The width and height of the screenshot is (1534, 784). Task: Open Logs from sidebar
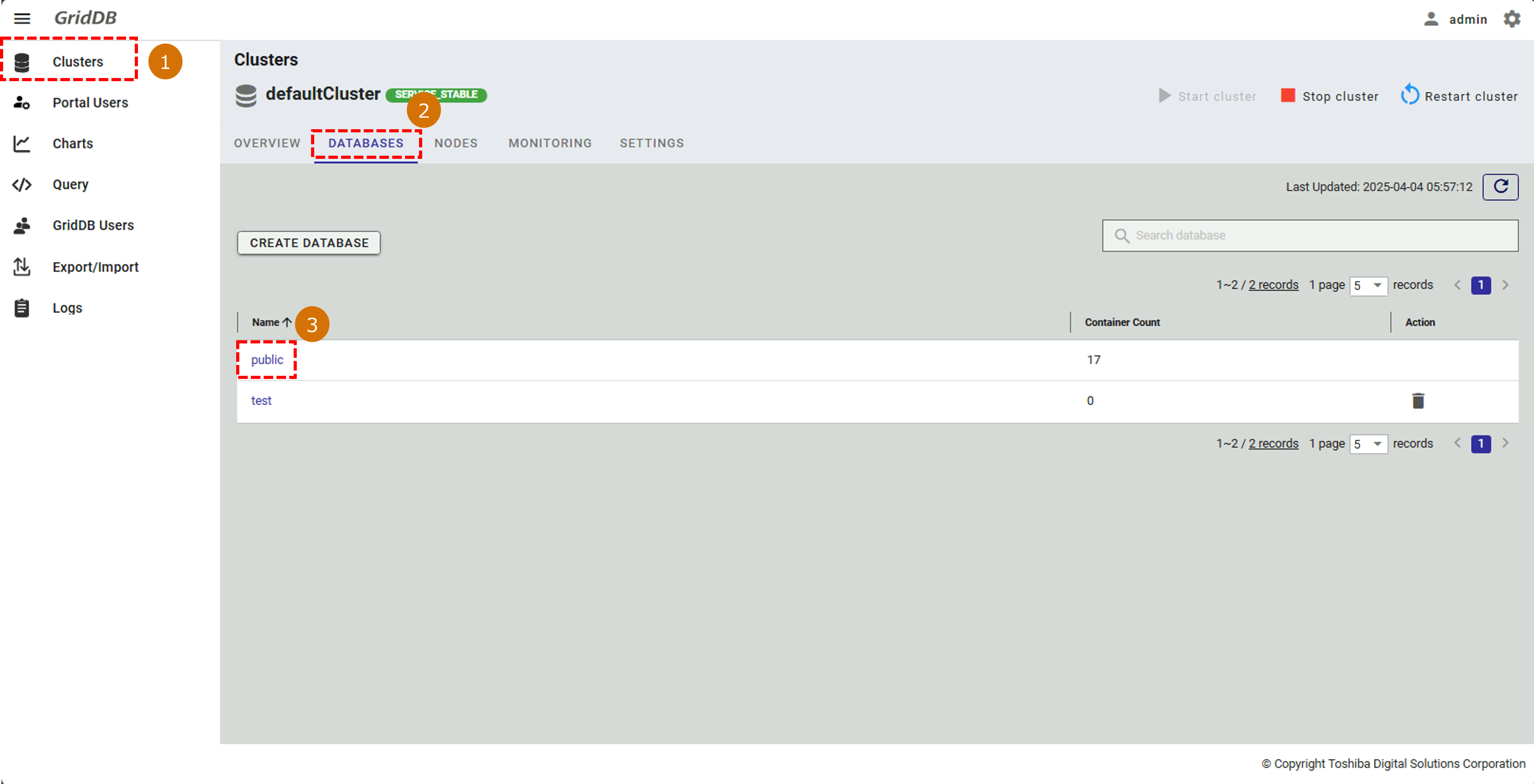[67, 308]
